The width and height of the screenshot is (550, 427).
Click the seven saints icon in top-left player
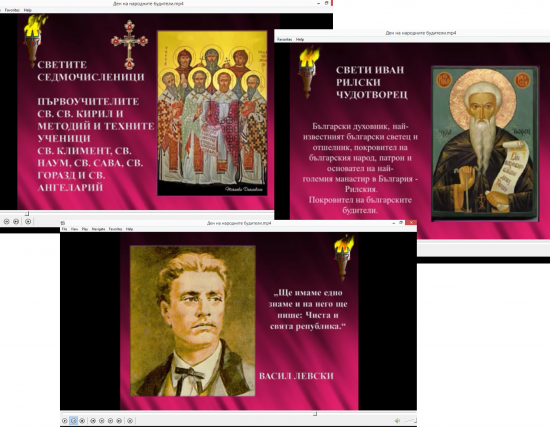pyautogui.click(x=212, y=113)
